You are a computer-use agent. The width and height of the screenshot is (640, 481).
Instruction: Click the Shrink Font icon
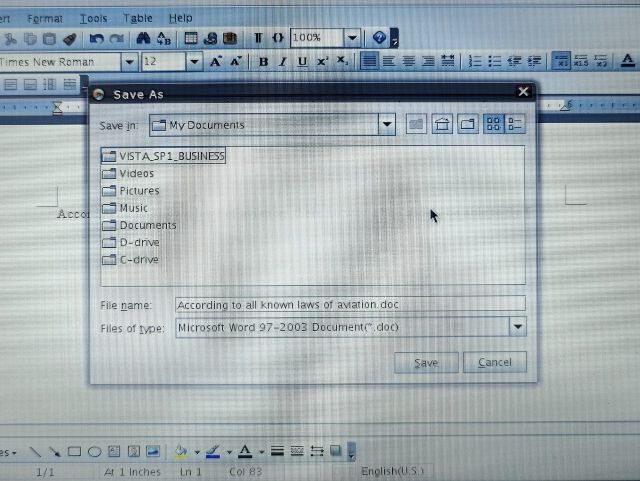coord(236,62)
